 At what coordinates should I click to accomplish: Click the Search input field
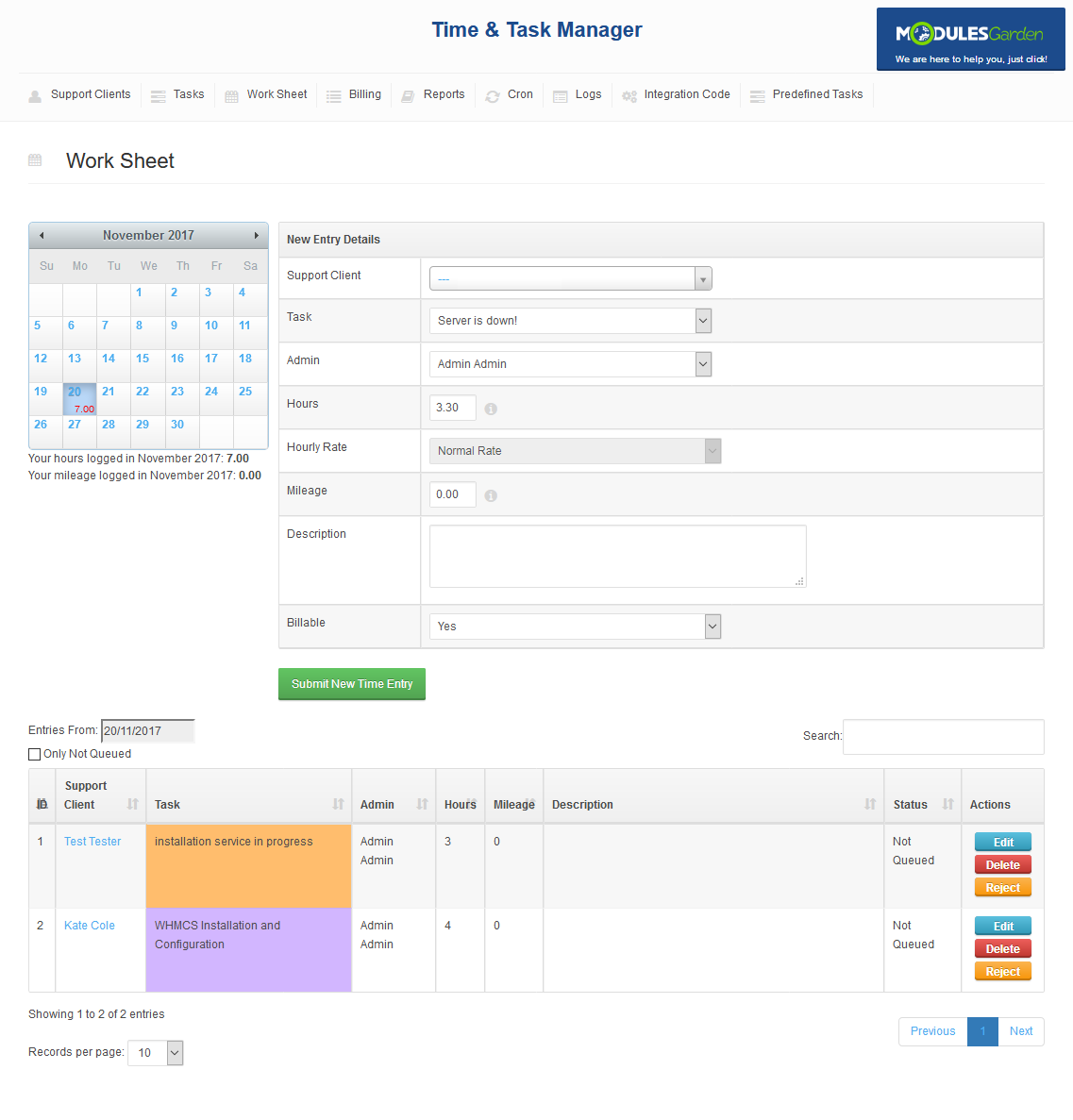944,736
